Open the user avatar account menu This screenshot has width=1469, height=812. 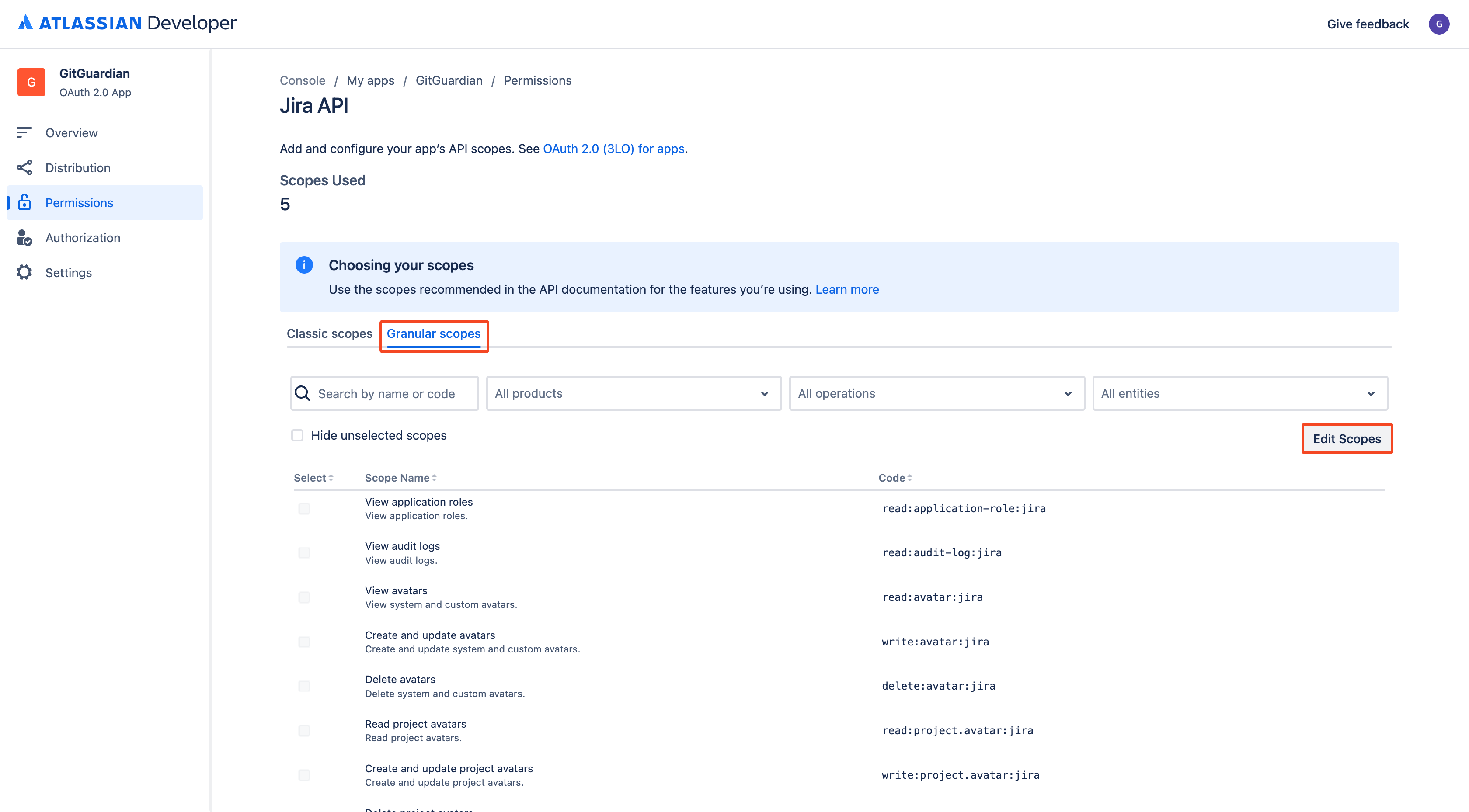[1438, 24]
